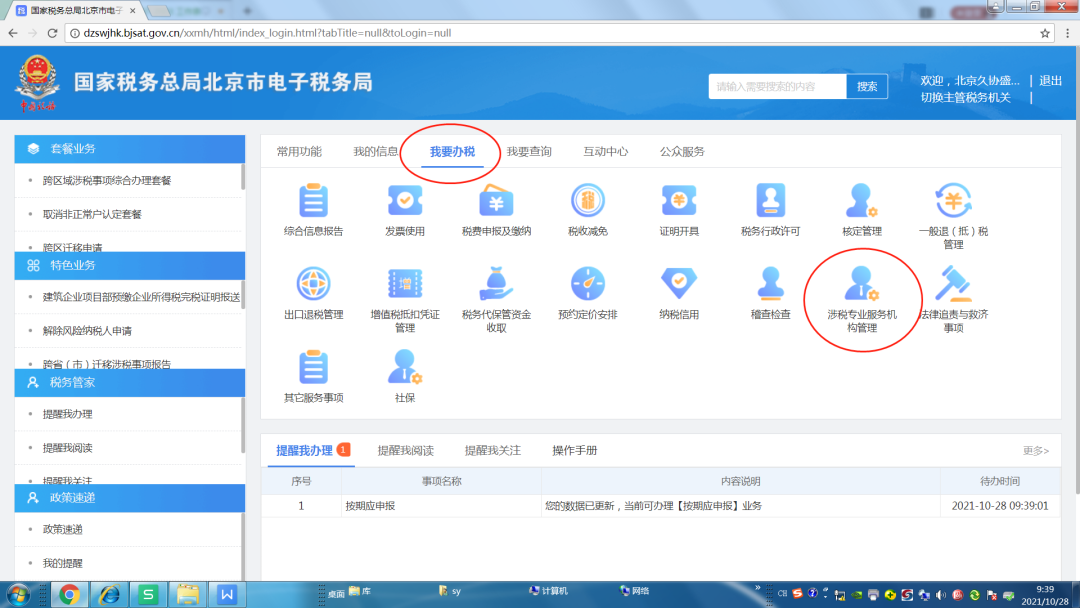Screen dimensions: 1080x608
Task: Open the 综合信息报告 icon
Action: coord(313,201)
